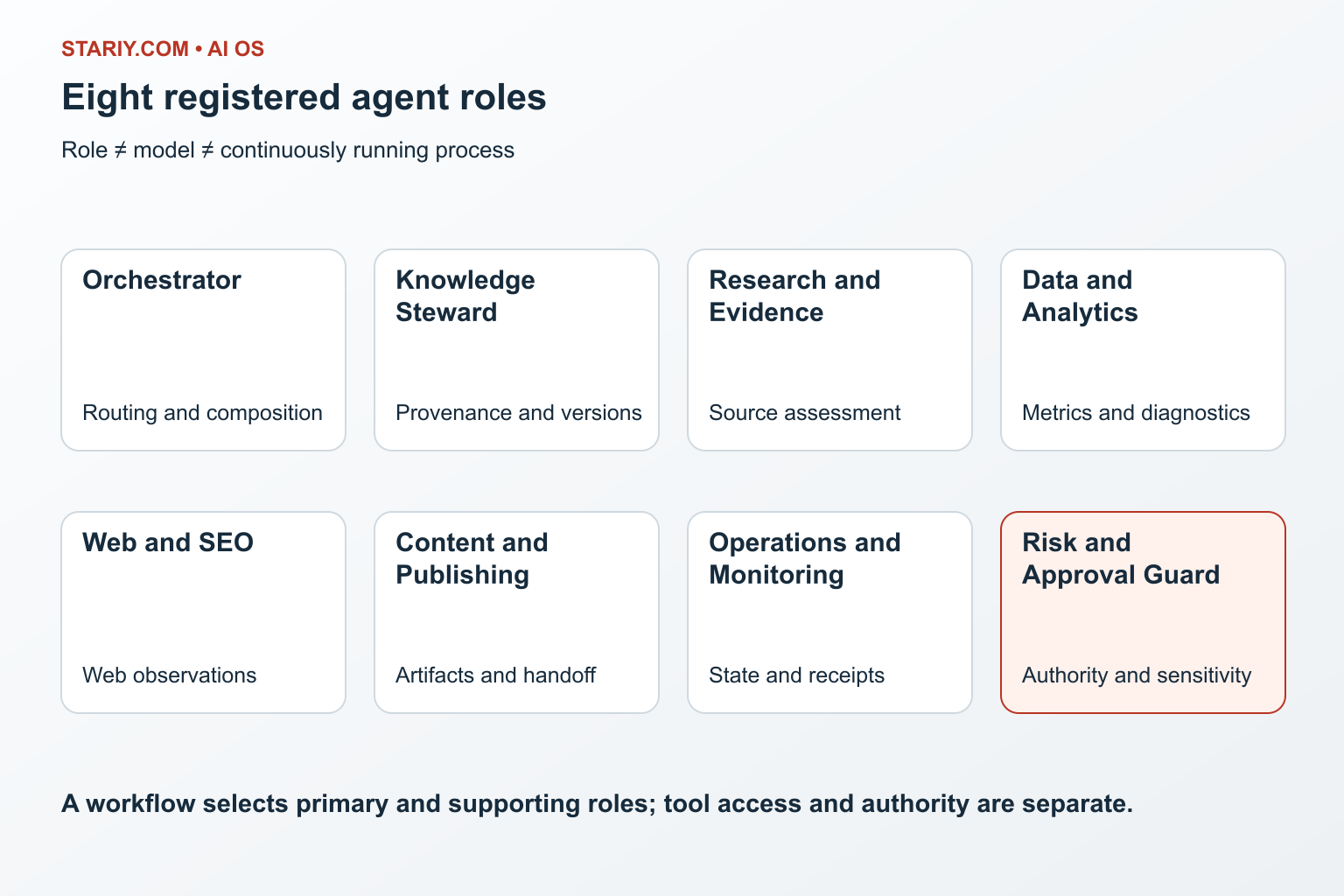Click the Metrics and diagnostics text

tap(1136, 413)
